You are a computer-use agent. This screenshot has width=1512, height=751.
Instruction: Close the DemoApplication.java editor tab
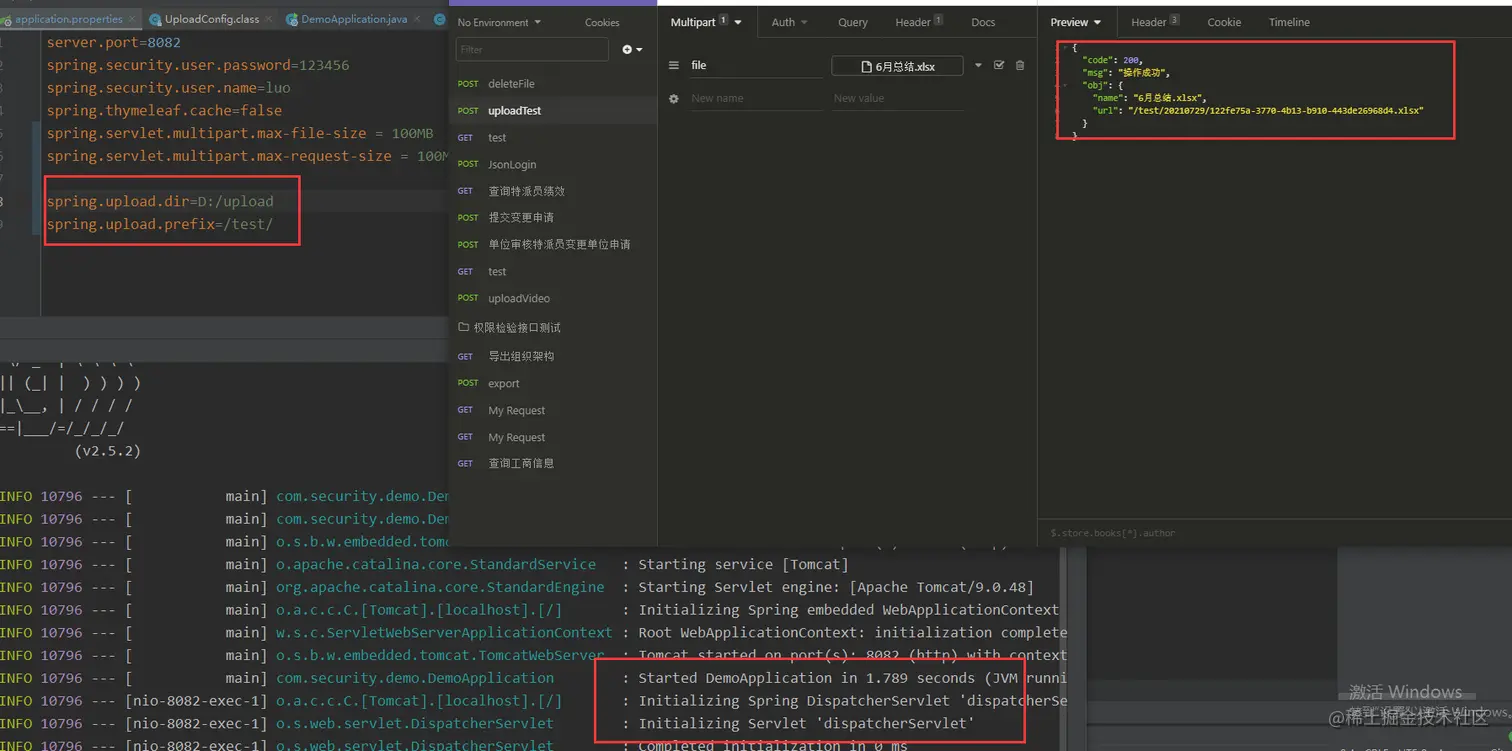[x=418, y=19]
